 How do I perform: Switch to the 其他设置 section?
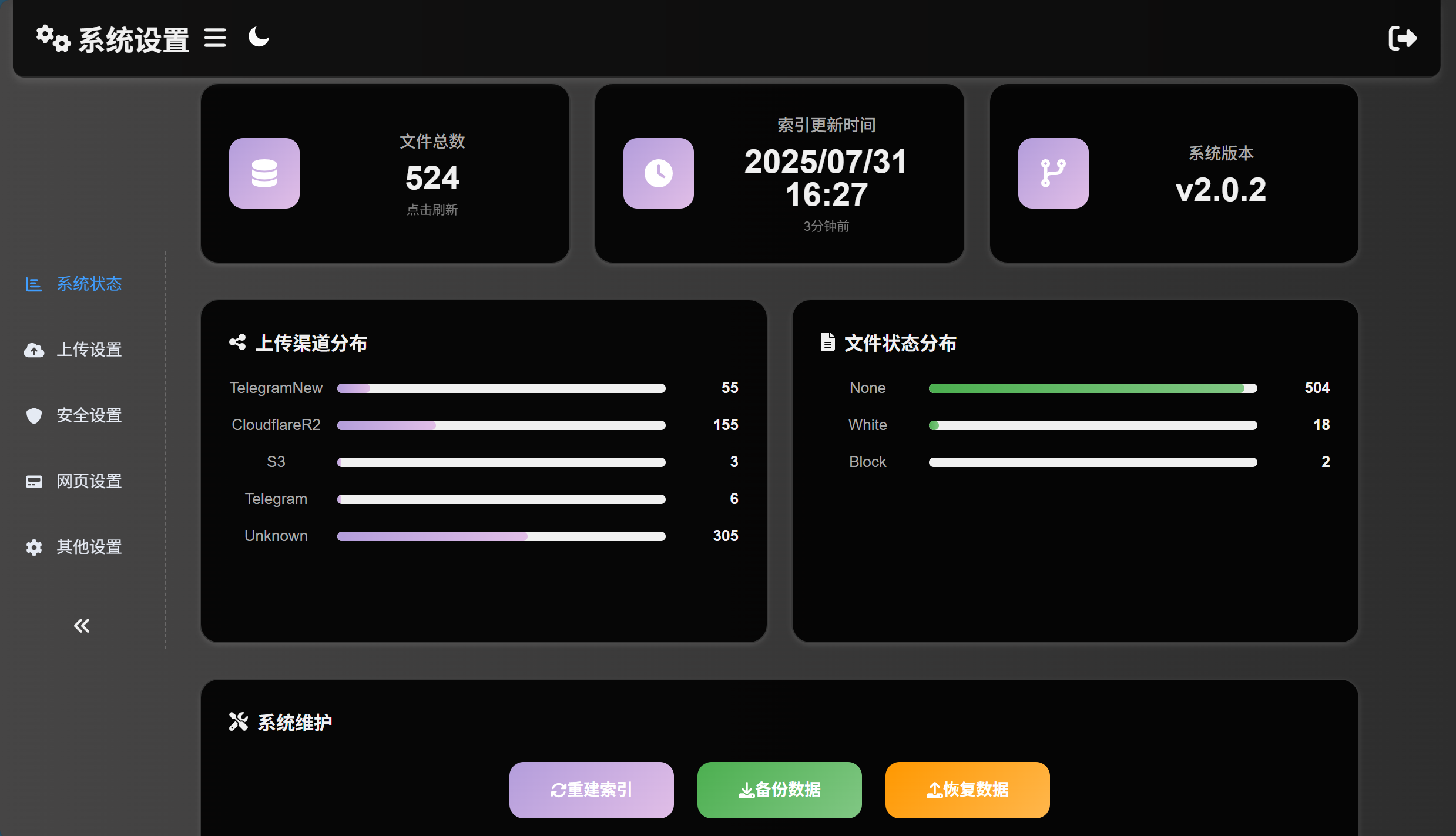click(x=89, y=547)
